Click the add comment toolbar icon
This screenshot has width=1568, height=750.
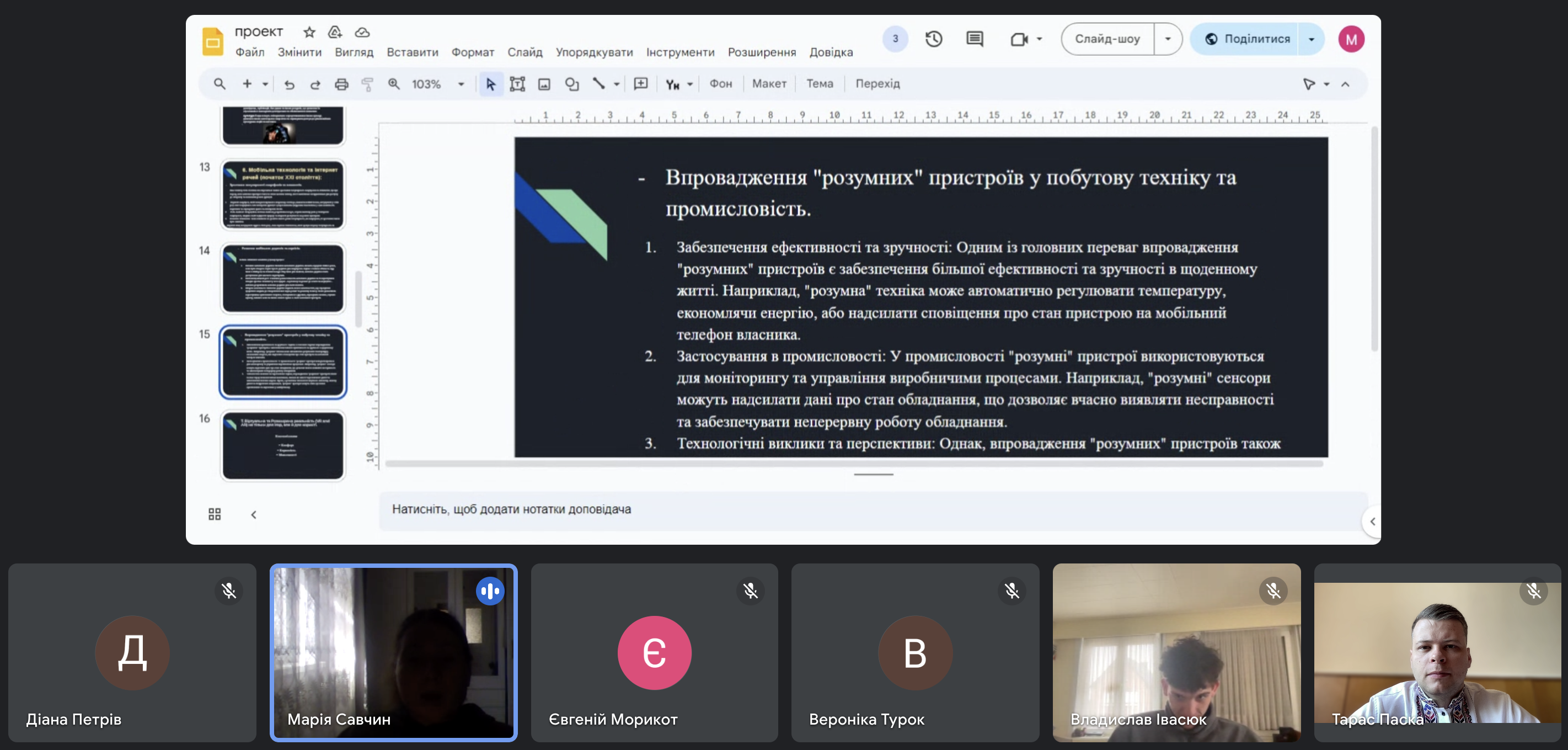(x=640, y=84)
